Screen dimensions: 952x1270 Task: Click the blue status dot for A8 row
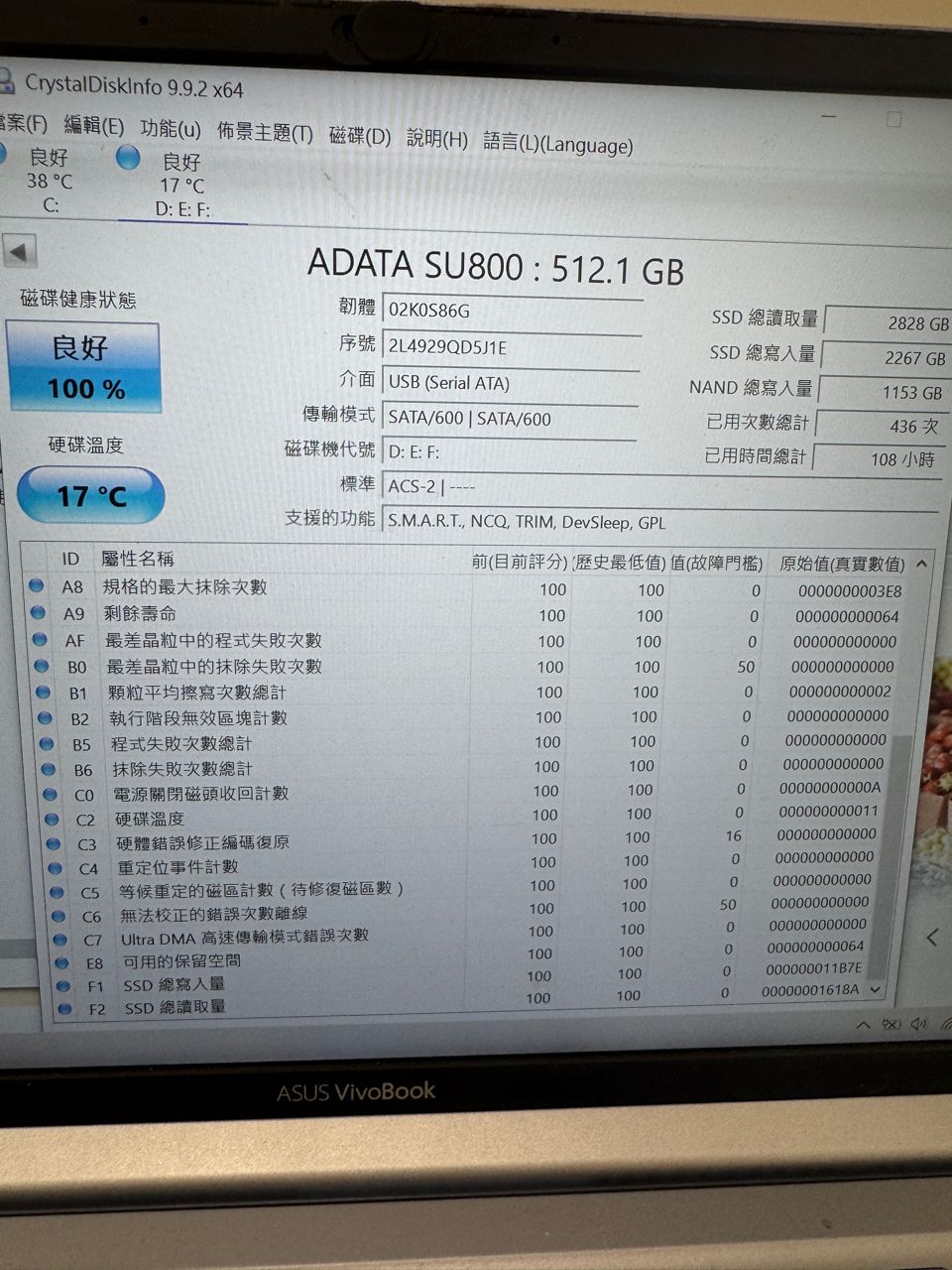pyautogui.click(x=38, y=585)
